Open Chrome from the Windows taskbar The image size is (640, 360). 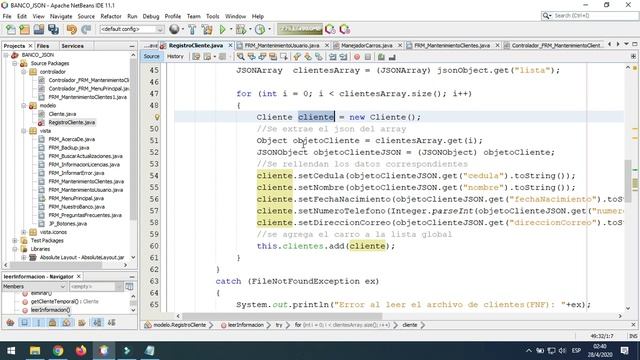(58, 351)
